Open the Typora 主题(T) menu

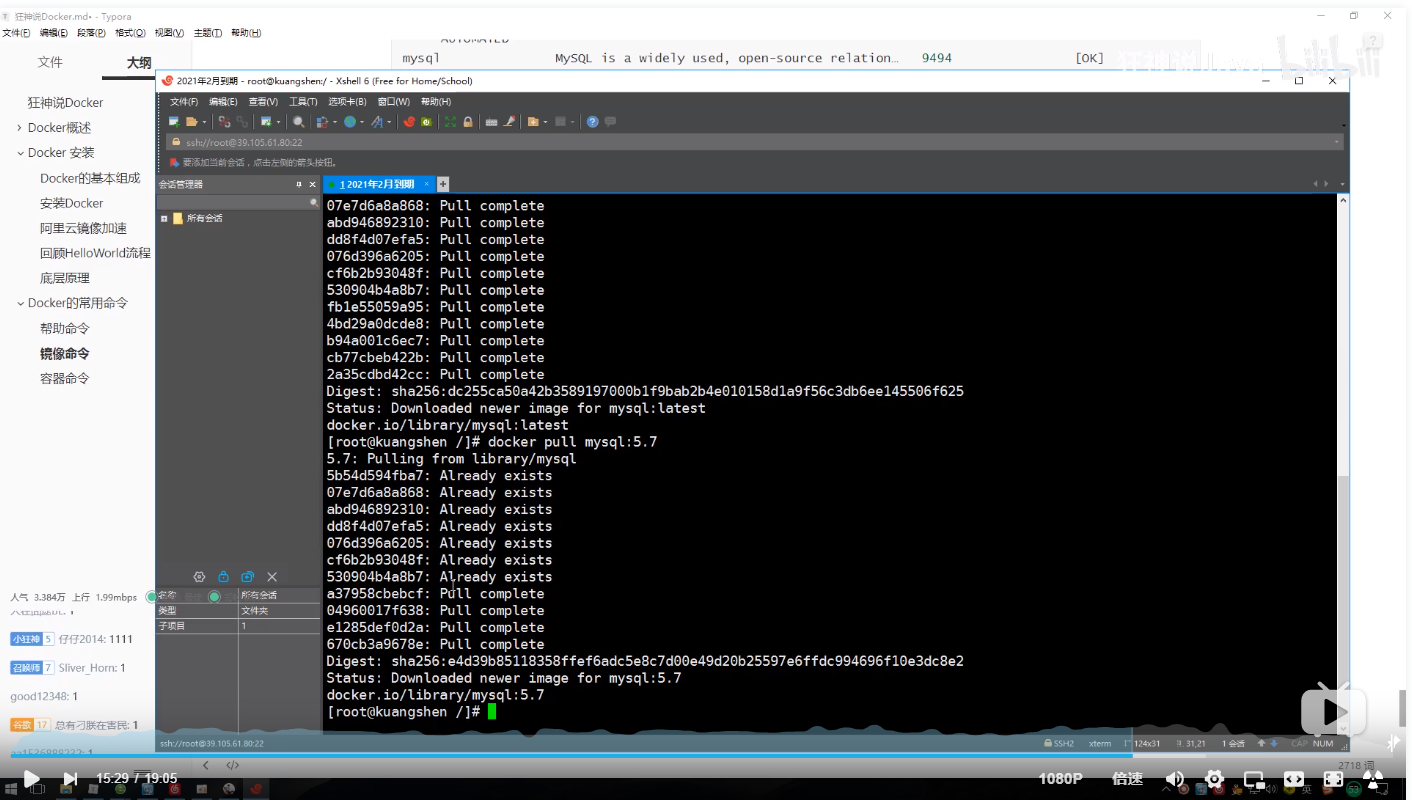click(x=206, y=33)
